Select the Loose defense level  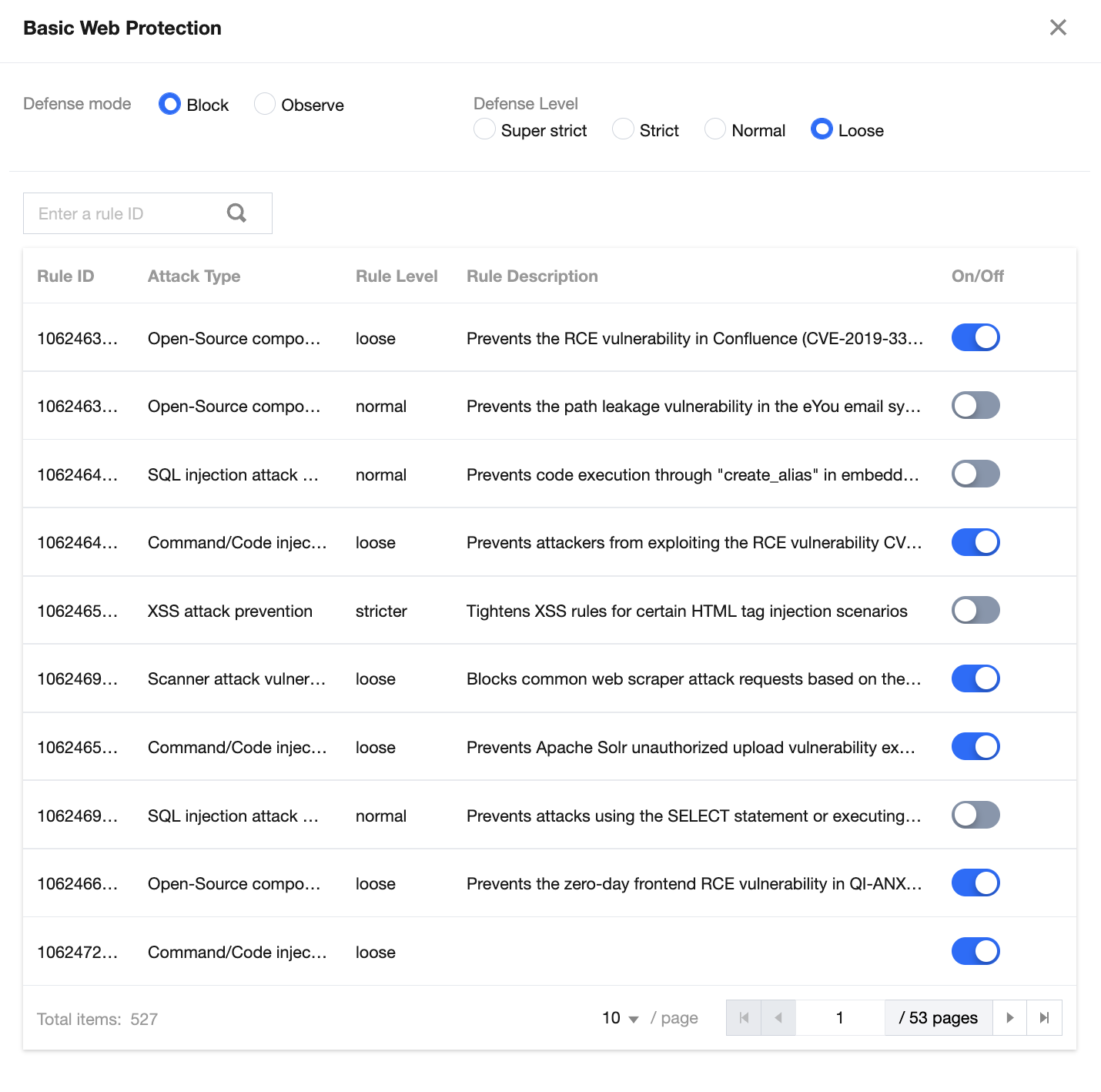822,129
